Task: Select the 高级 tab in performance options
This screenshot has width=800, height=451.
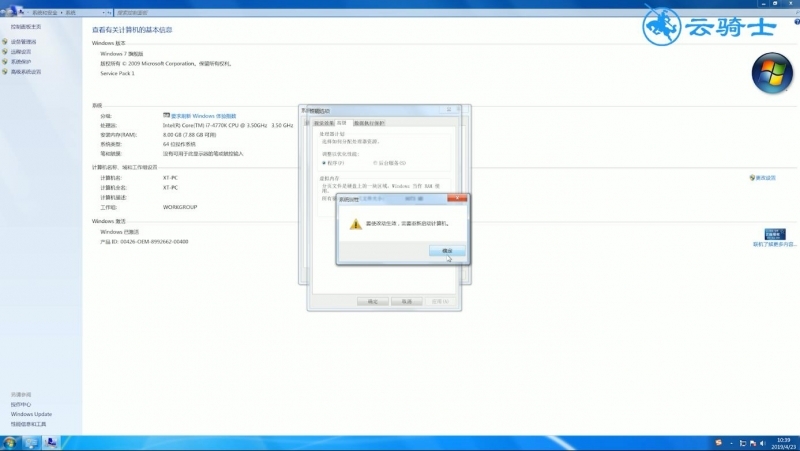Action: point(342,123)
